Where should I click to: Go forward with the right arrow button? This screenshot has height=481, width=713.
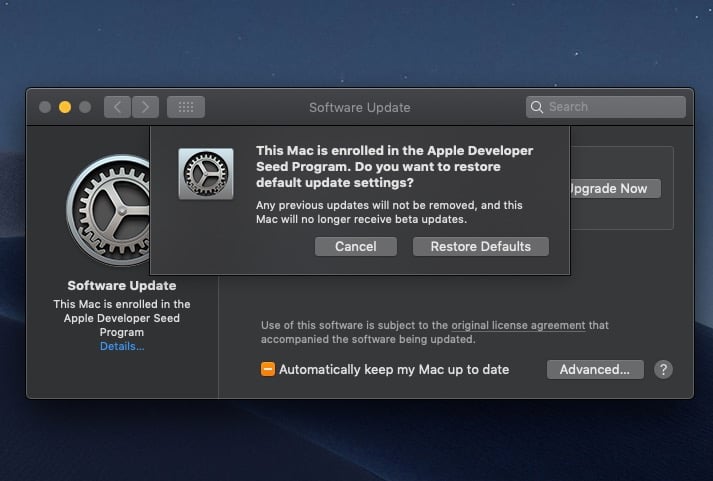146,107
